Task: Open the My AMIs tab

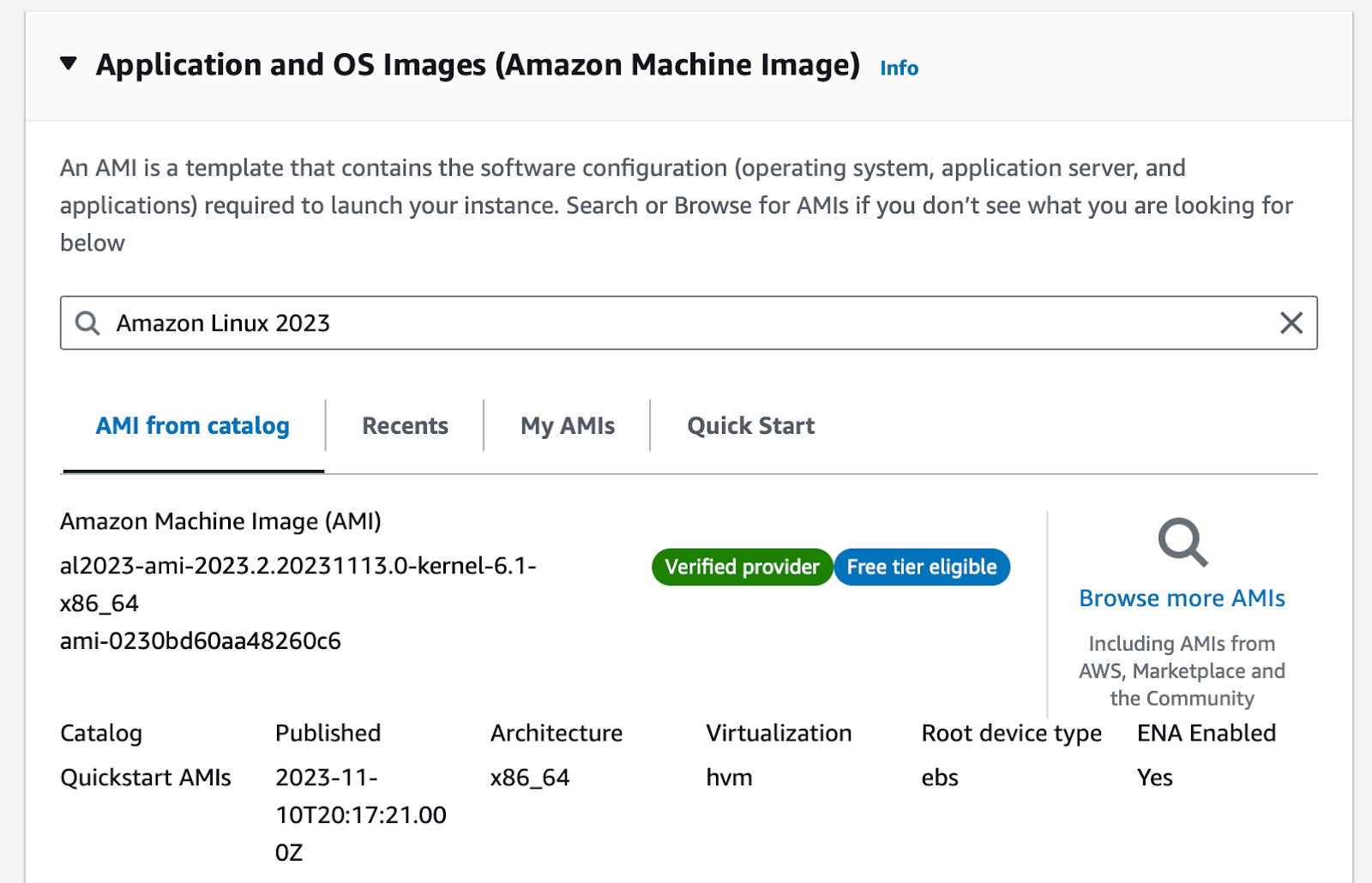Action: pyautogui.click(x=568, y=426)
